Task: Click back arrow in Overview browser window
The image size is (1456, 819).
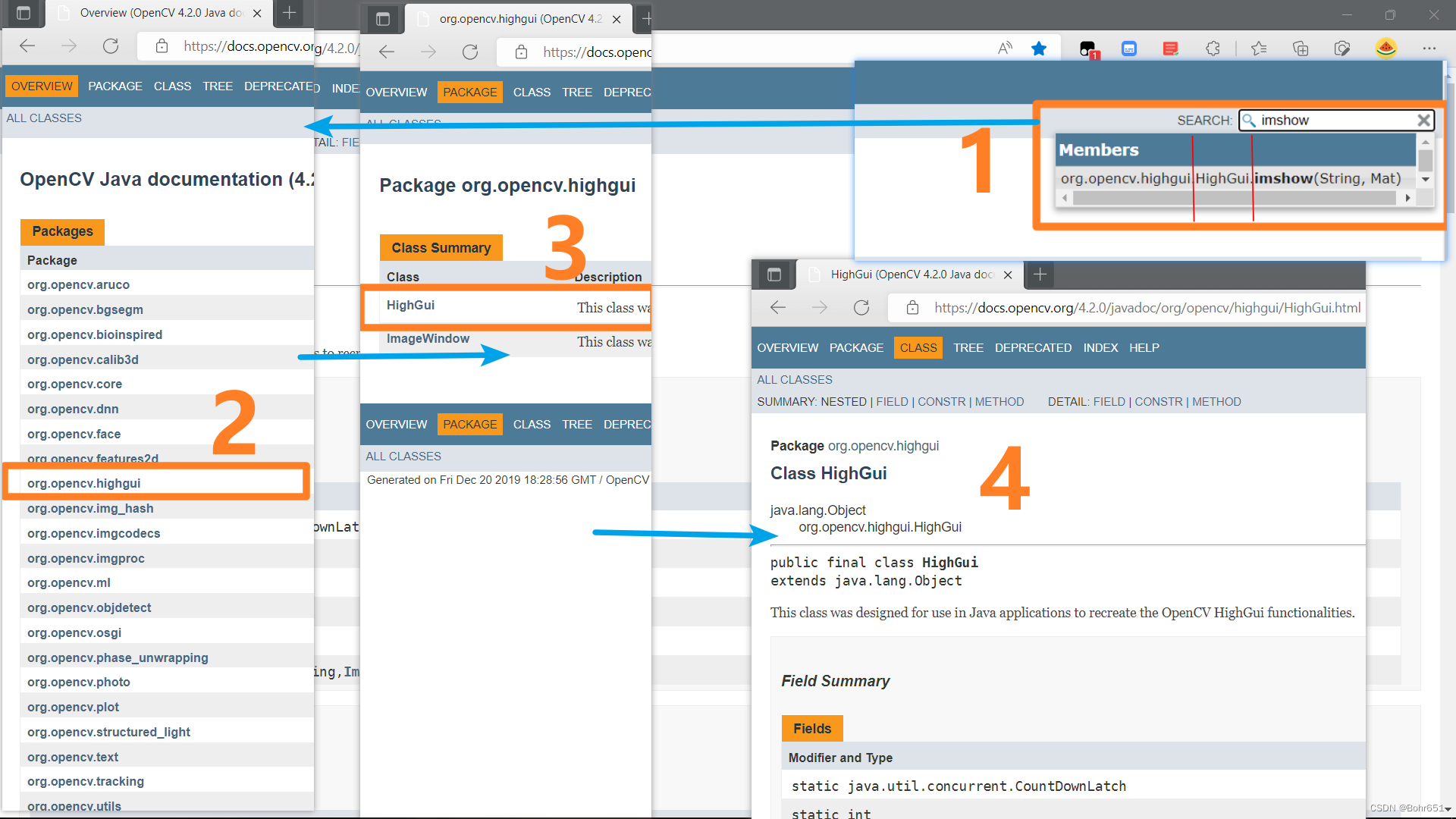Action: click(27, 46)
